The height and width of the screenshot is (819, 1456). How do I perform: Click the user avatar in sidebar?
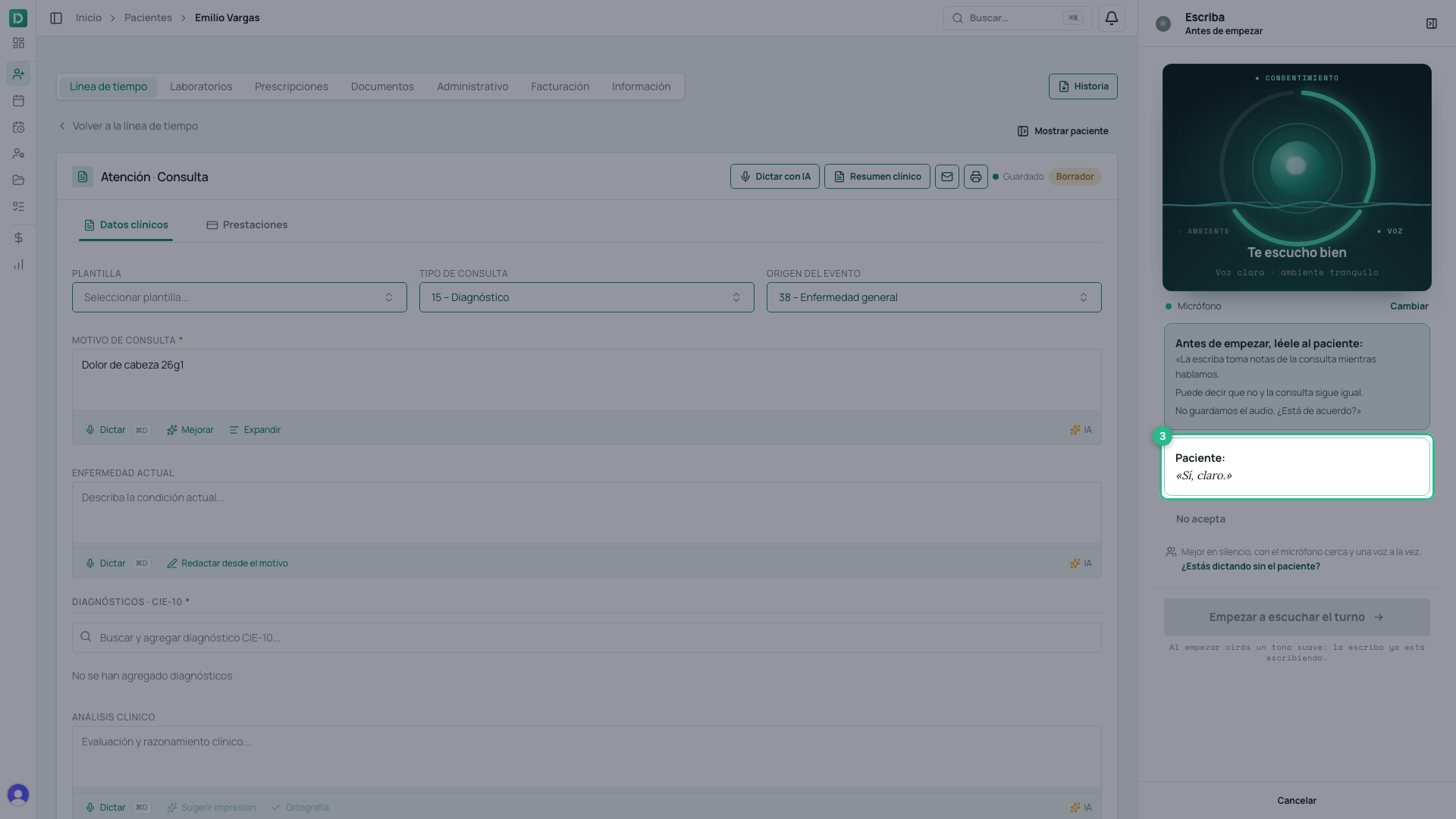(18, 795)
